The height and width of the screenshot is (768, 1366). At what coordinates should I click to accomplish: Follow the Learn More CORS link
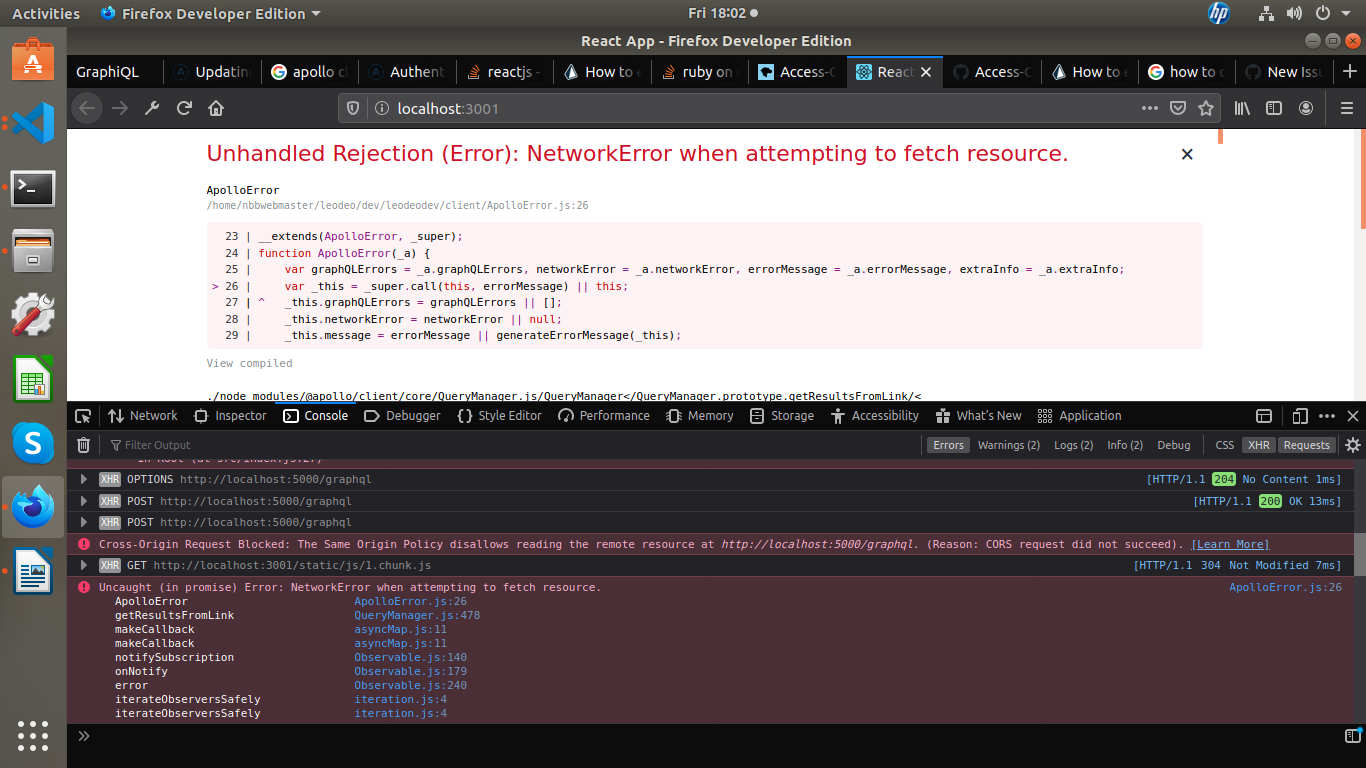pos(1230,544)
